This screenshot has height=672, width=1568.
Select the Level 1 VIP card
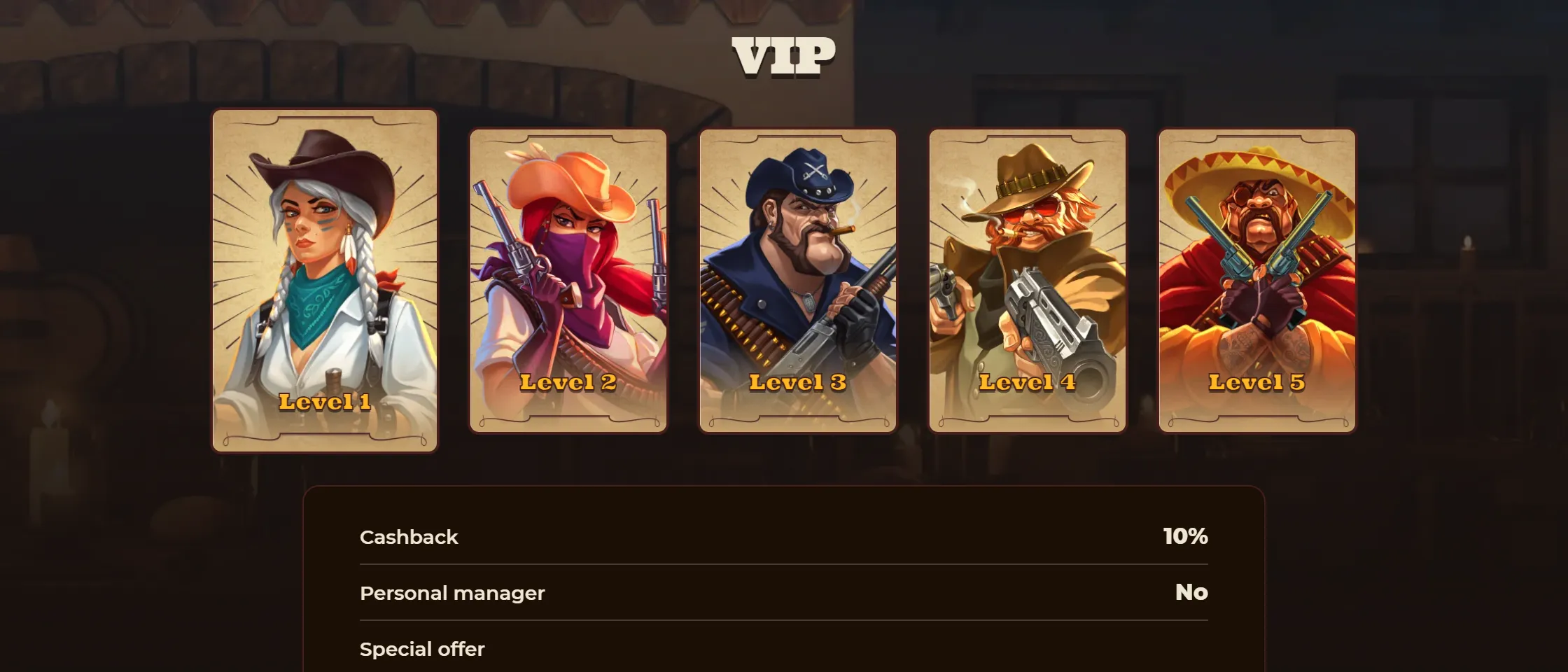click(325, 281)
